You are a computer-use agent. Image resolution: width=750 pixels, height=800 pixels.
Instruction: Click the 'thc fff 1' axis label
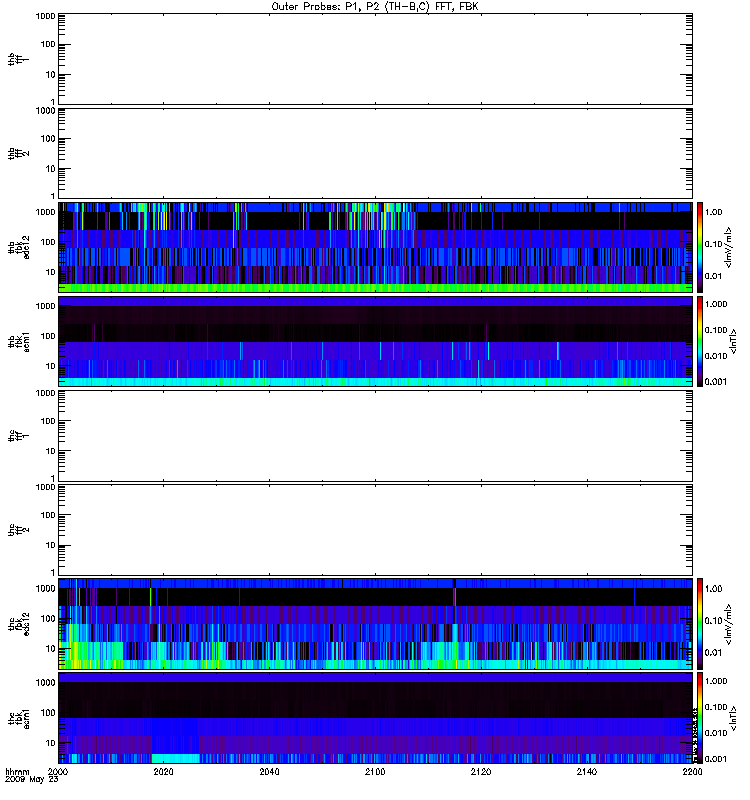19,436
